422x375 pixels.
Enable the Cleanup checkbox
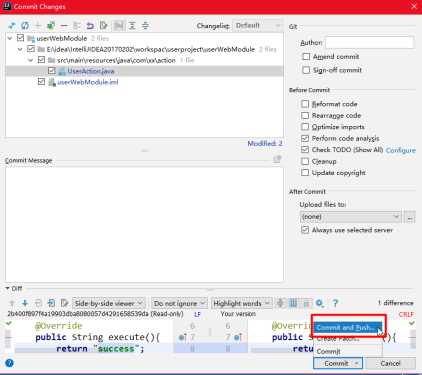(305, 161)
